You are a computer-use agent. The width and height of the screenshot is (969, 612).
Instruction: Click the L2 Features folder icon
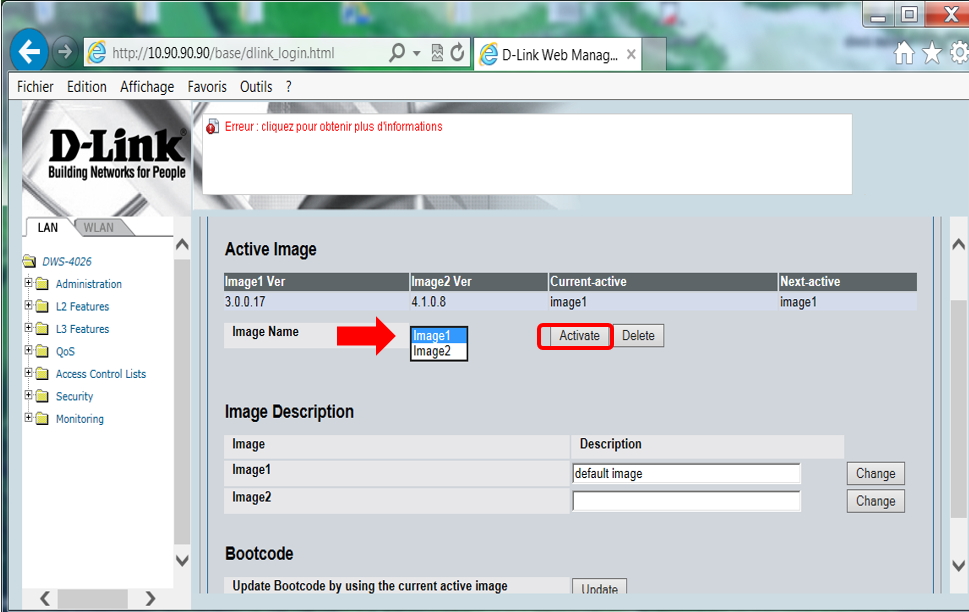coord(42,307)
